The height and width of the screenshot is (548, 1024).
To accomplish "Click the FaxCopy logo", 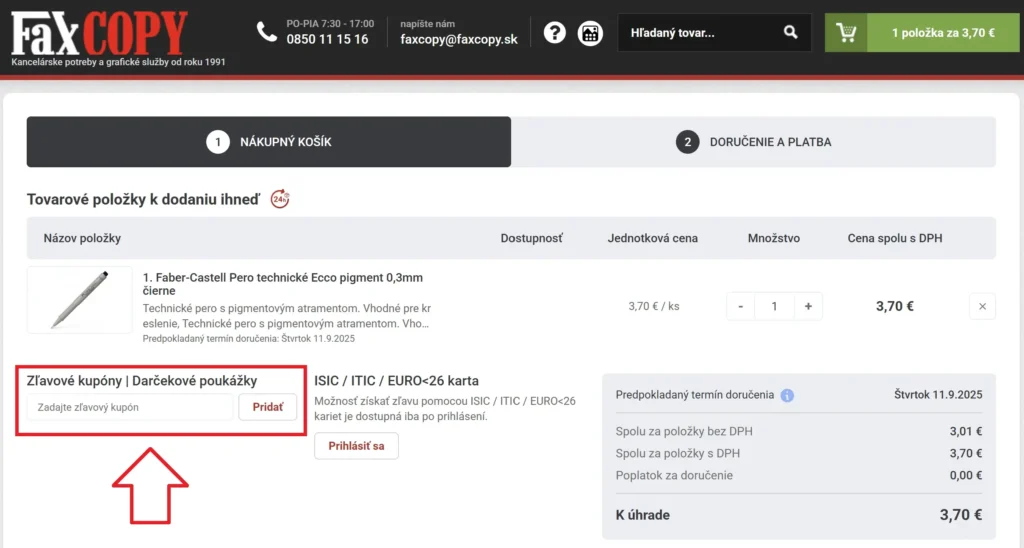I will (x=99, y=35).
